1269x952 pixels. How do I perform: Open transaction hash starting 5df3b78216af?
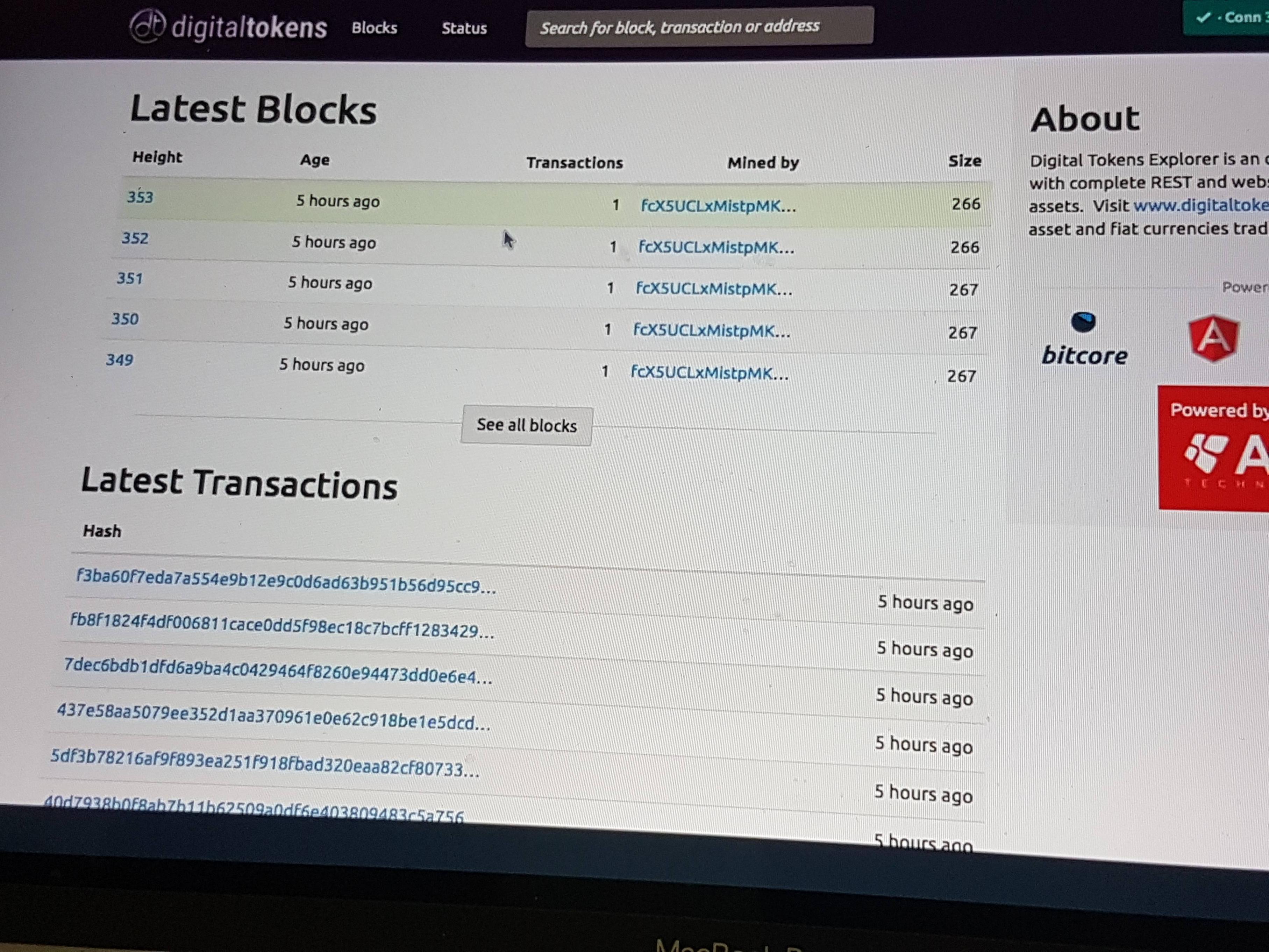tap(264, 764)
